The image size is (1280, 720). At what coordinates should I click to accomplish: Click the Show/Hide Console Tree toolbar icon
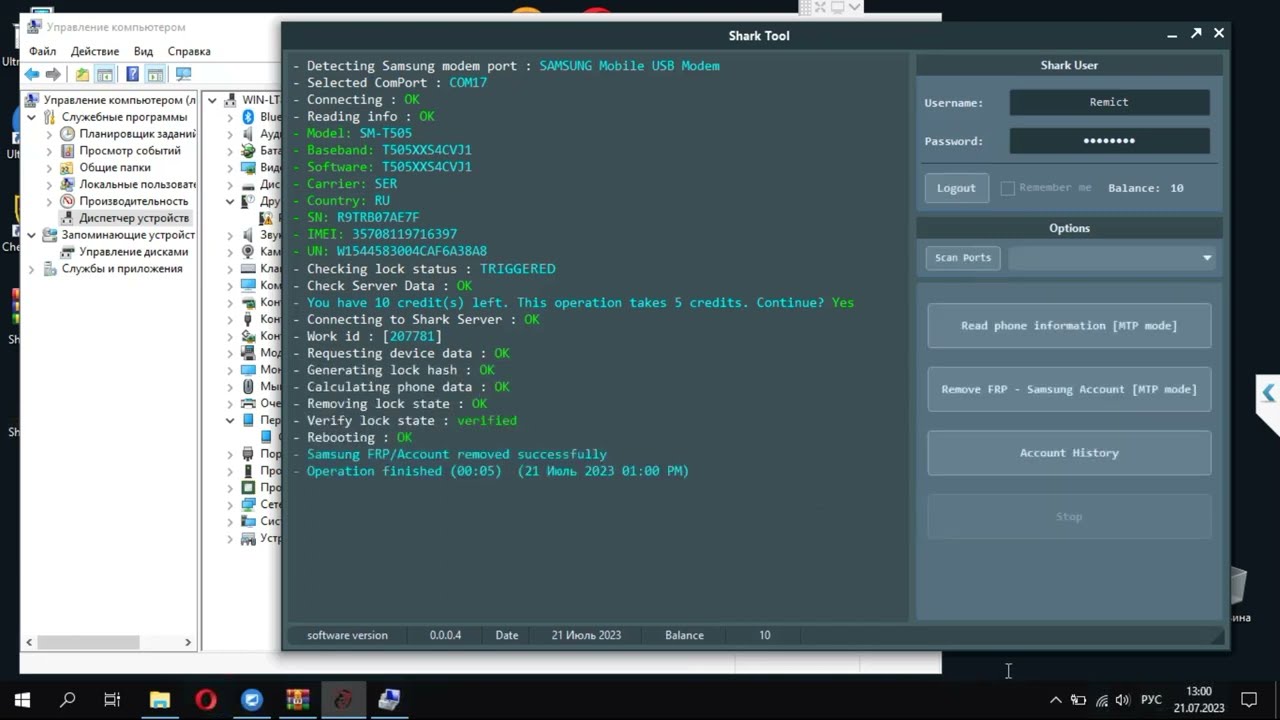click(105, 75)
